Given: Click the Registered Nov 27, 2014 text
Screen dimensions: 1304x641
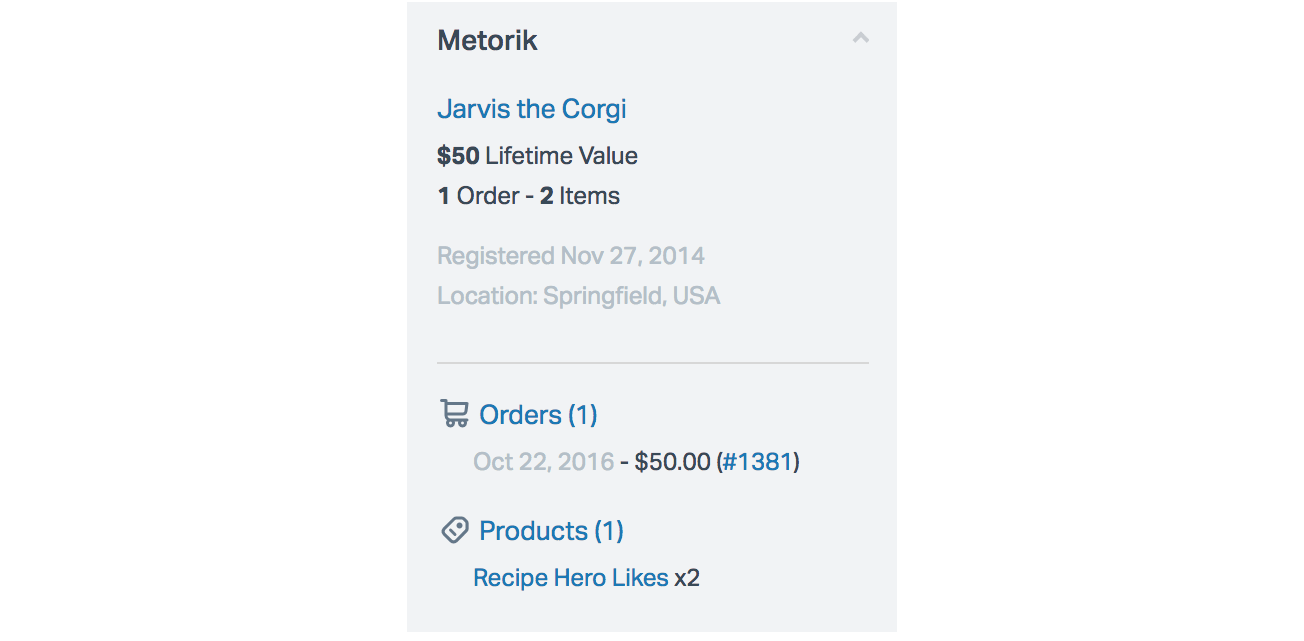Looking at the screenshot, I should tap(570, 256).
